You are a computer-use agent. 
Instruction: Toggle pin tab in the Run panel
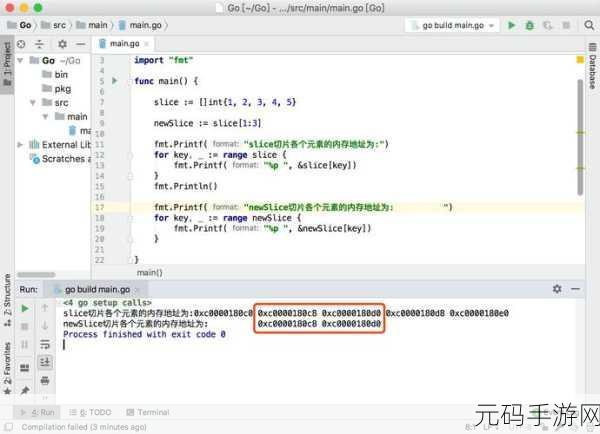click(25, 391)
